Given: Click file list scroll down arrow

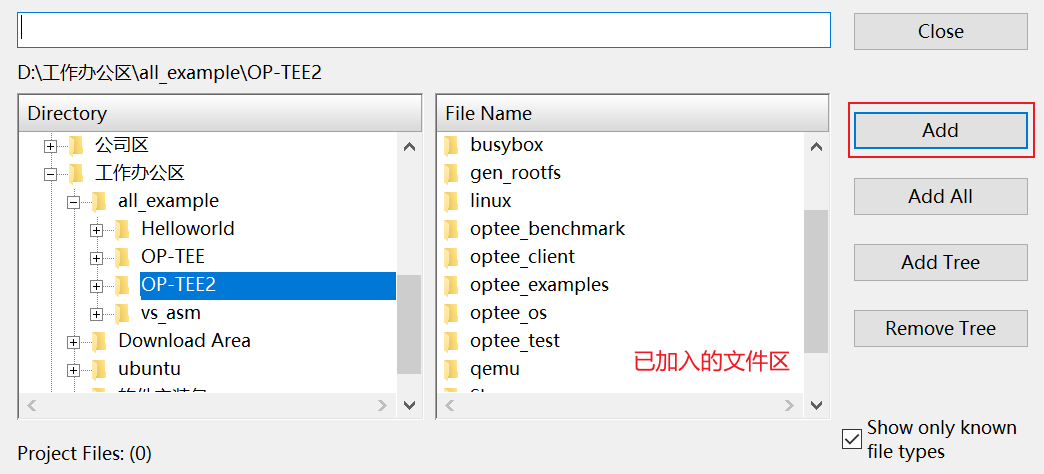Looking at the screenshot, I should (816, 405).
